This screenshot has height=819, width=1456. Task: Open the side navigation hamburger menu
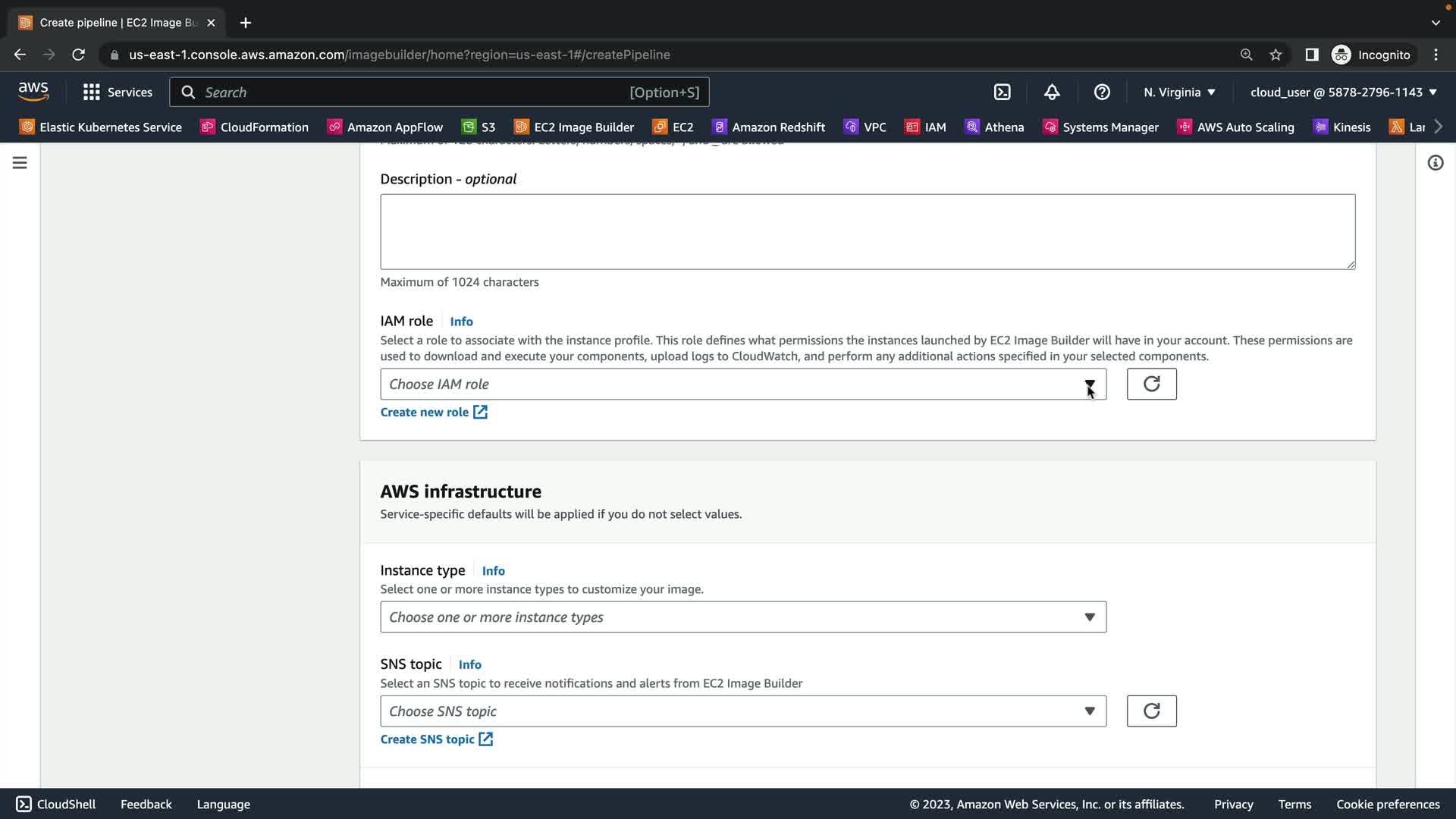[x=20, y=163]
